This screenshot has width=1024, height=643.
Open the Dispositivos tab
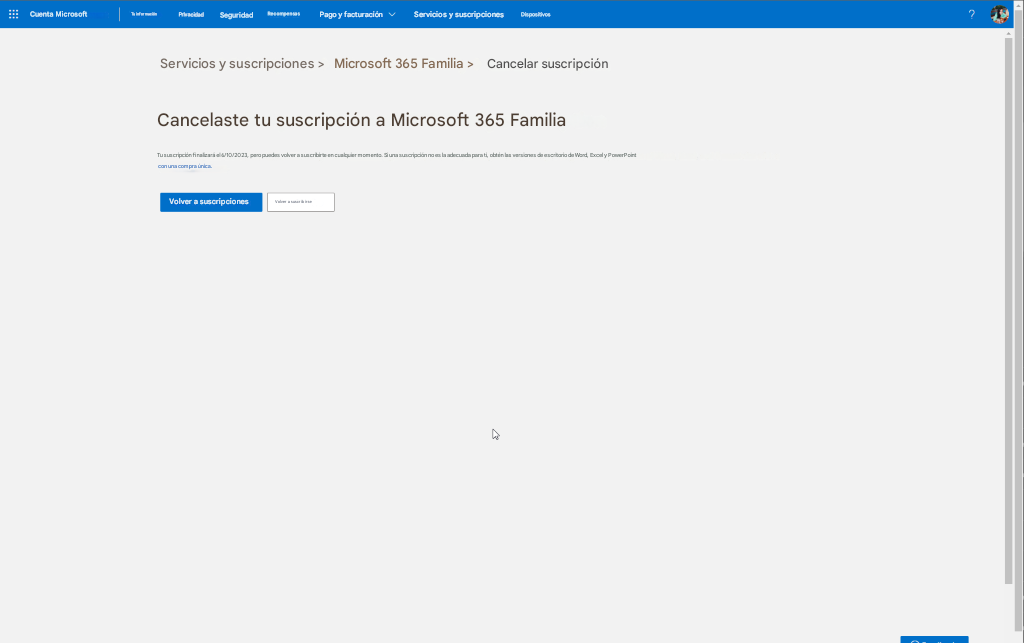pos(536,14)
